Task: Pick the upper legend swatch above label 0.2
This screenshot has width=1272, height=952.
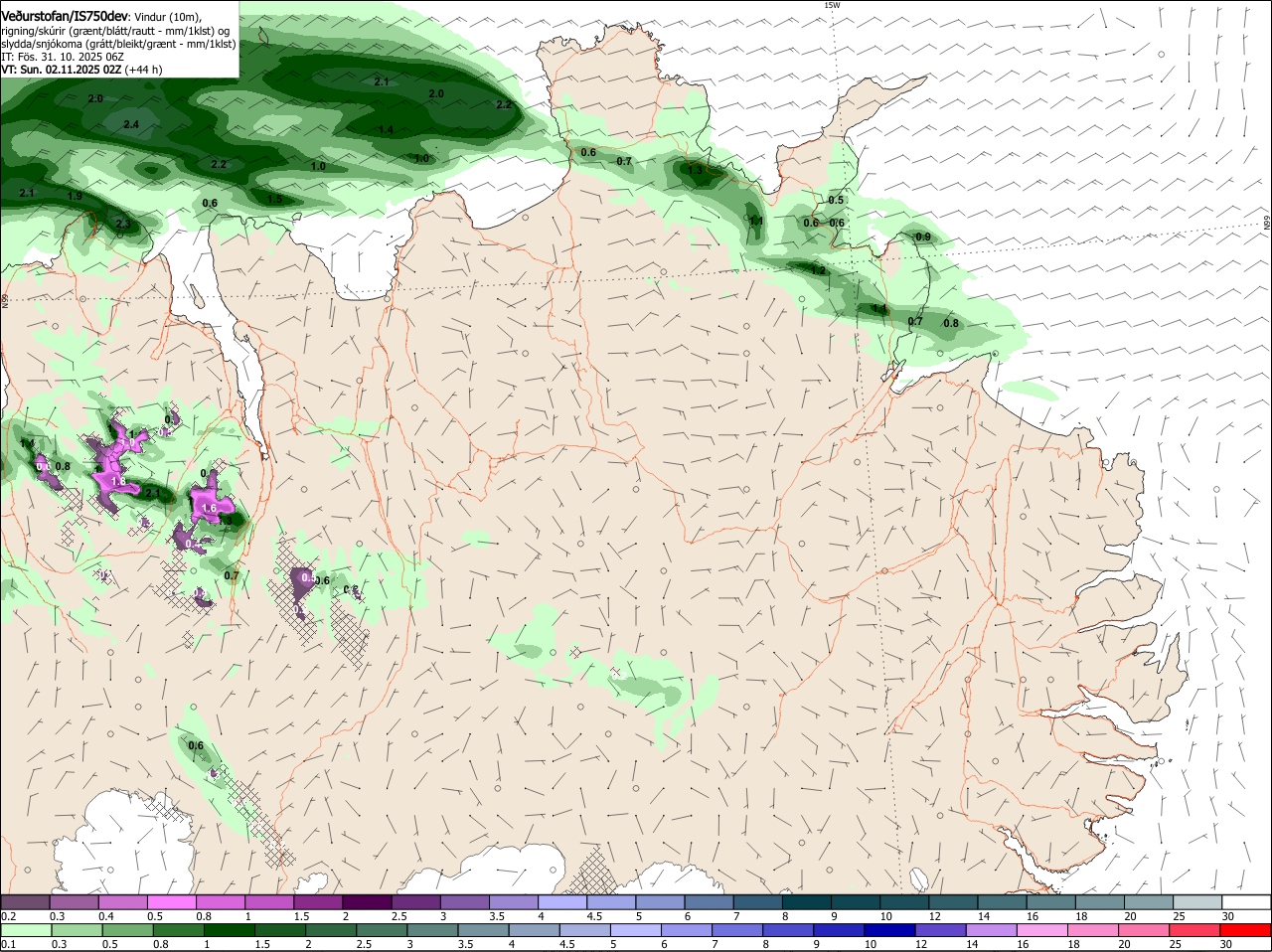Action: point(25,902)
